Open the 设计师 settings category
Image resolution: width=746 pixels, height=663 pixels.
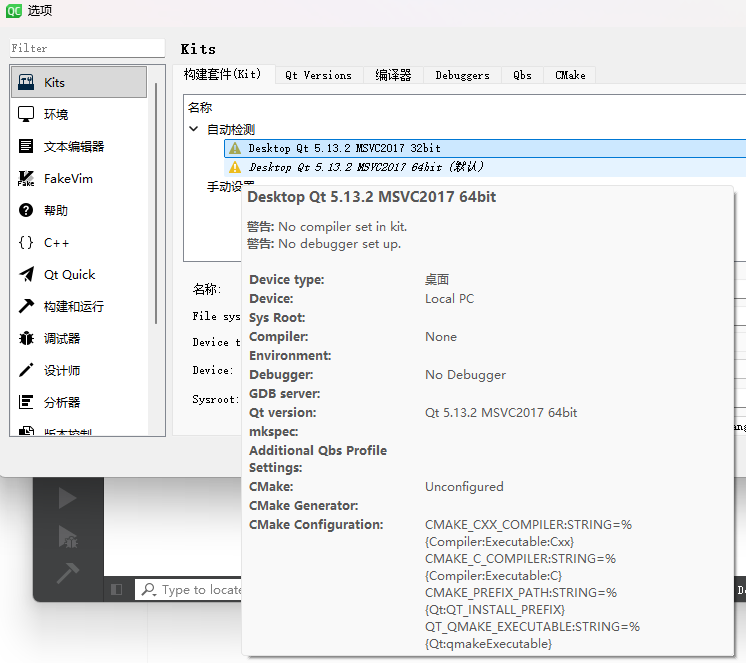click(79, 370)
